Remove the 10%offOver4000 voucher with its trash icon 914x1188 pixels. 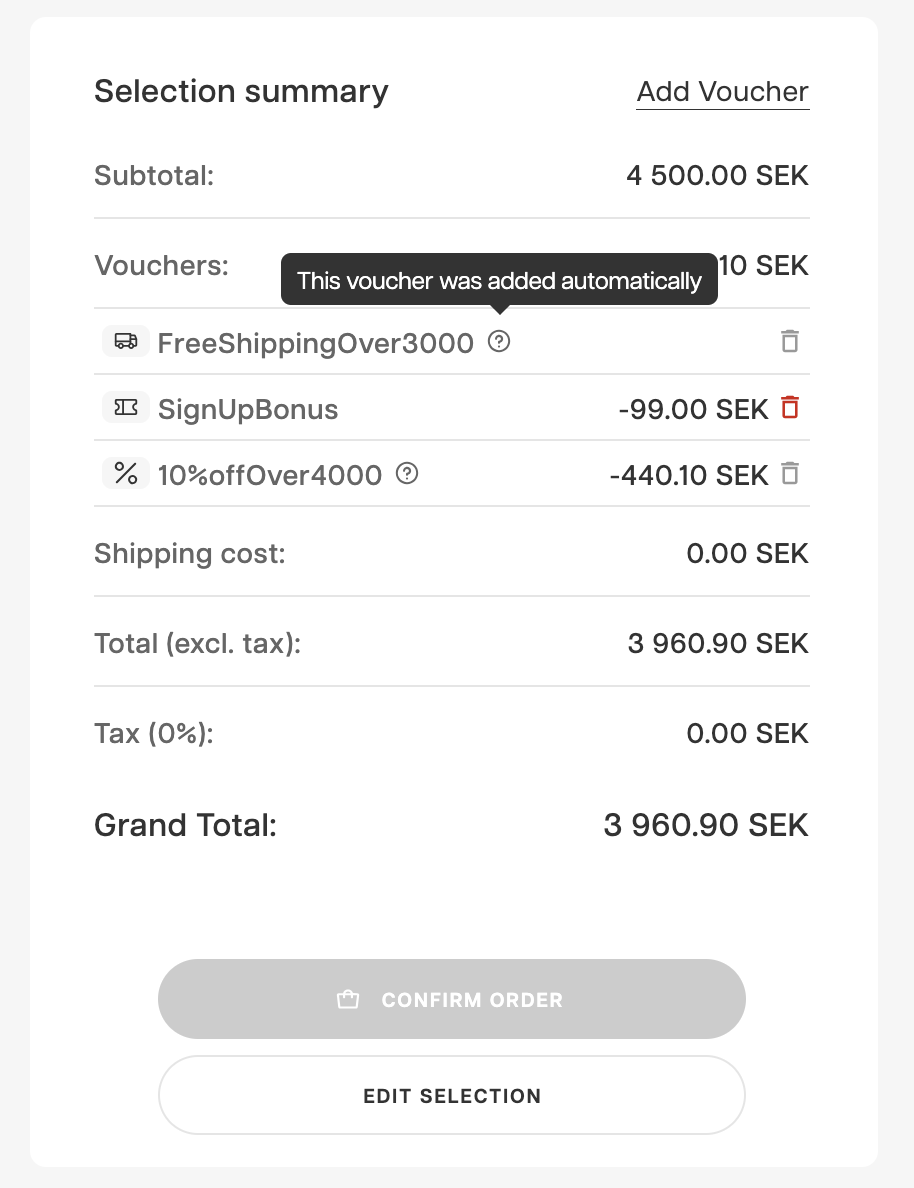tap(790, 474)
